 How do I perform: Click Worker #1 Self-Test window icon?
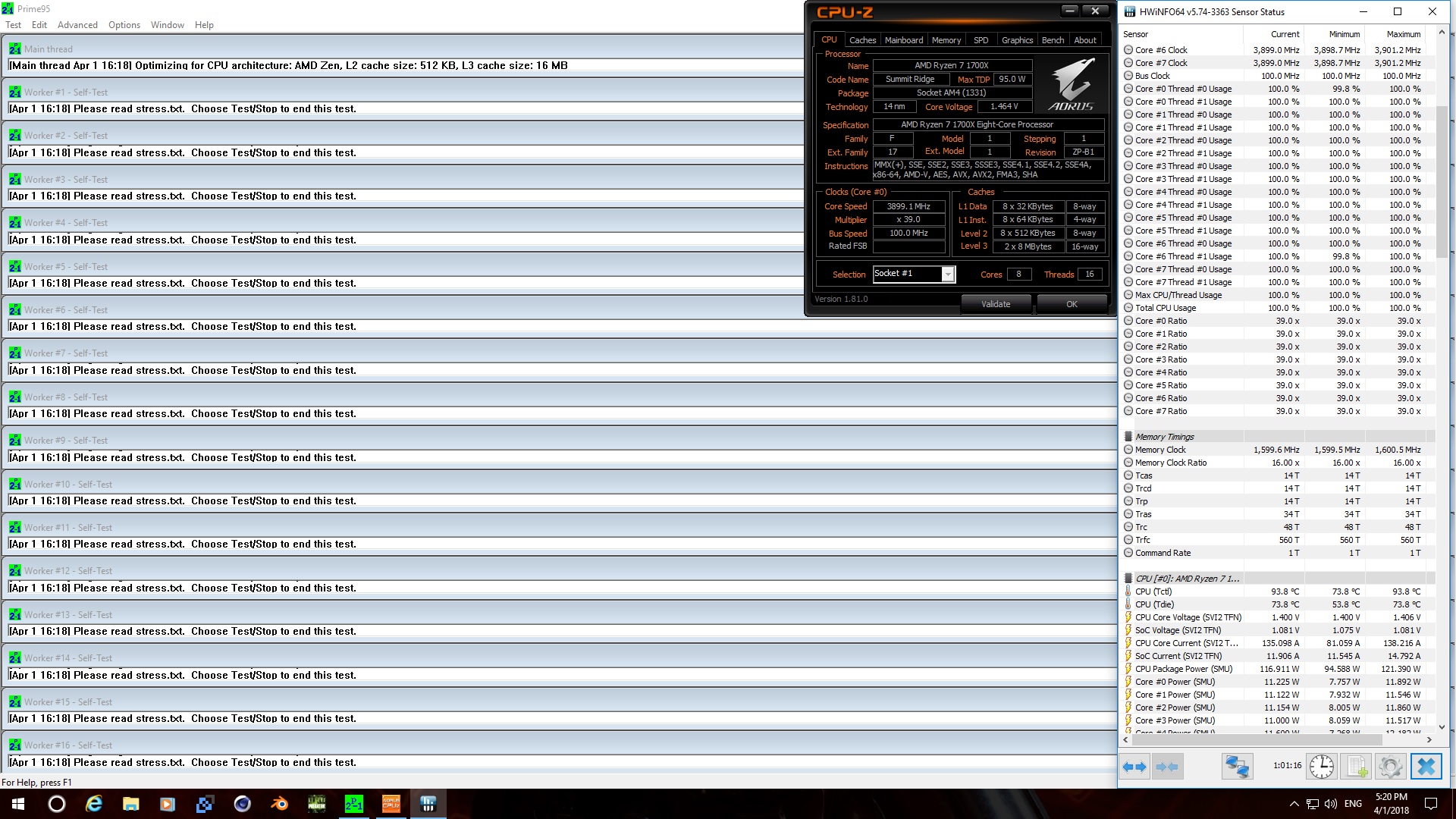(15, 92)
